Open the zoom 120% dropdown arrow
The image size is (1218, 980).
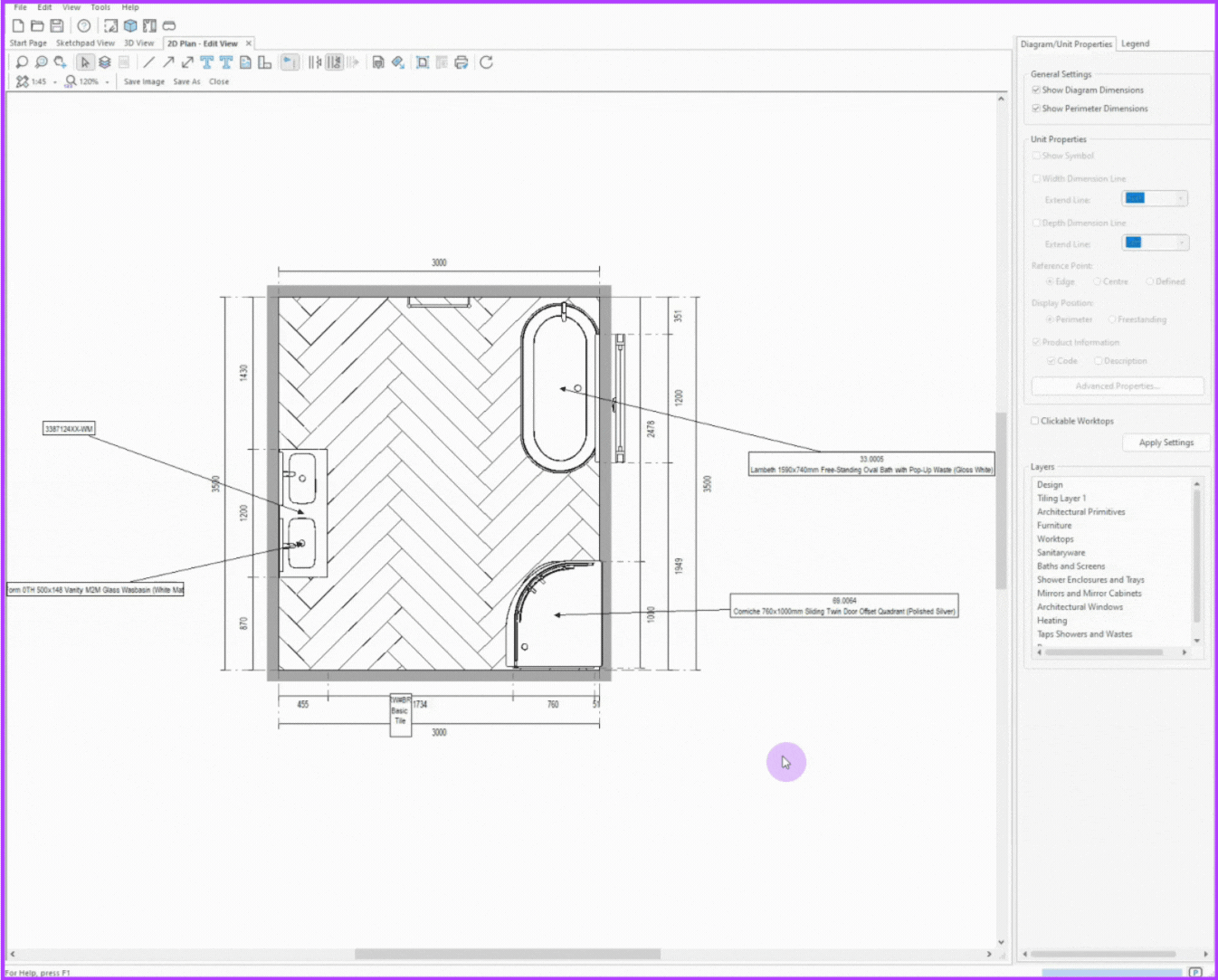pyautogui.click(x=107, y=82)
